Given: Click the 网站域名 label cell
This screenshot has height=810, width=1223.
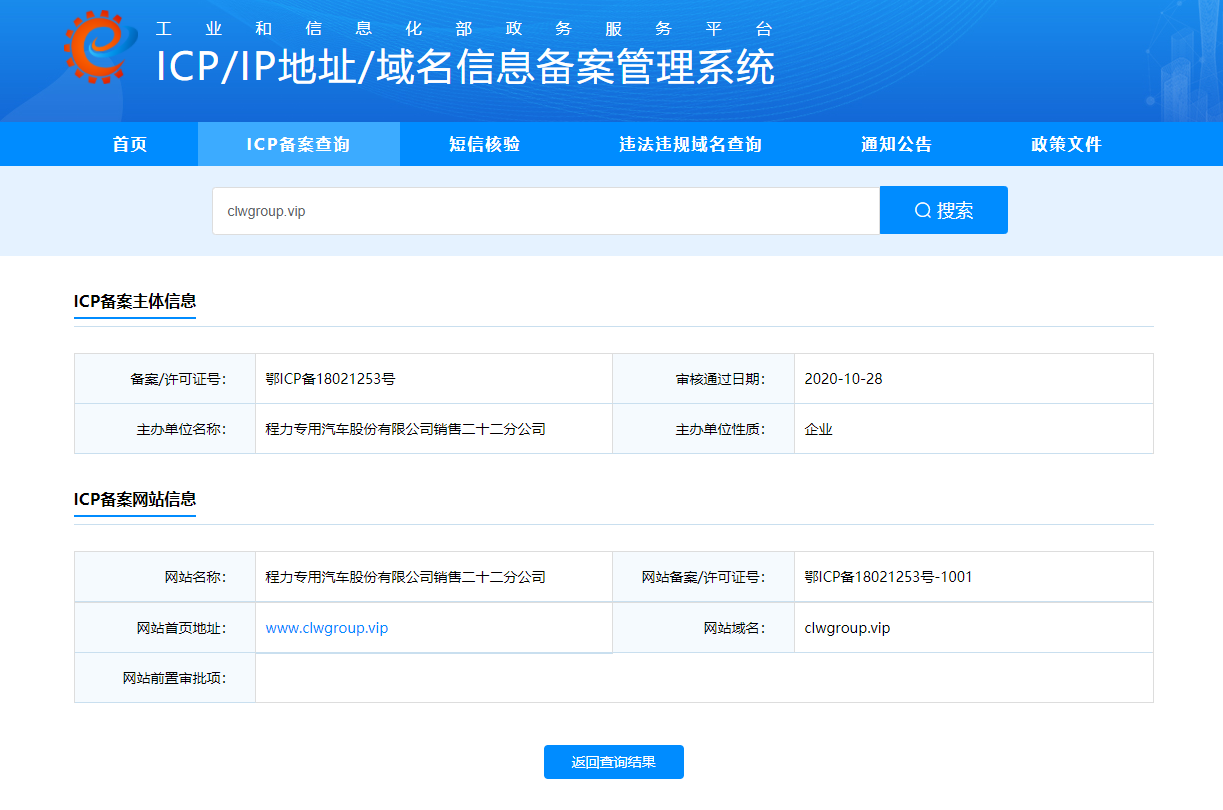Looking at the screenshot, I should pyautogui.click(x=704, y=628).
